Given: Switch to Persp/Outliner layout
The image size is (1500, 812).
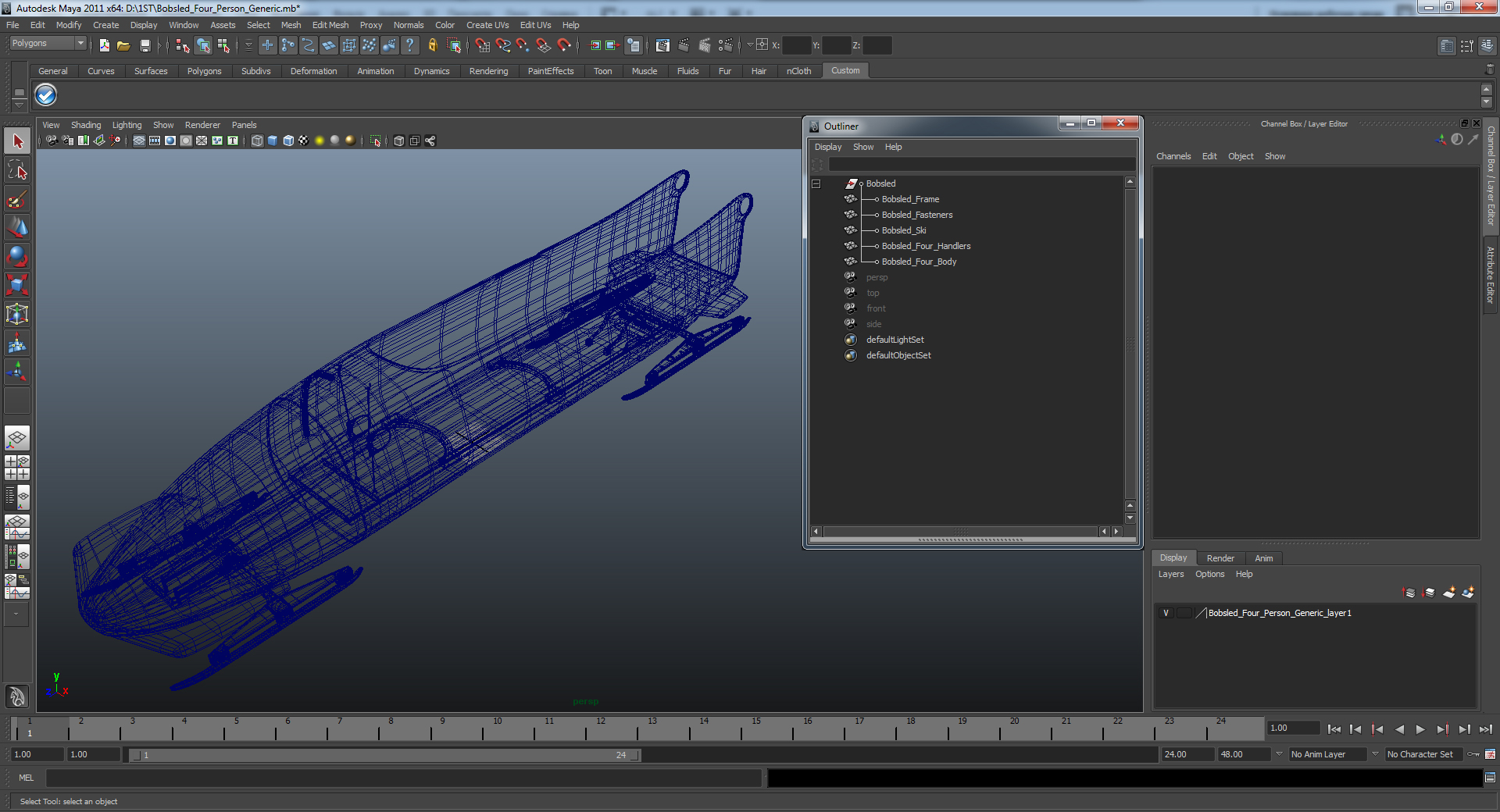Looking at the screenshot, I should click(x=17, y=497).
